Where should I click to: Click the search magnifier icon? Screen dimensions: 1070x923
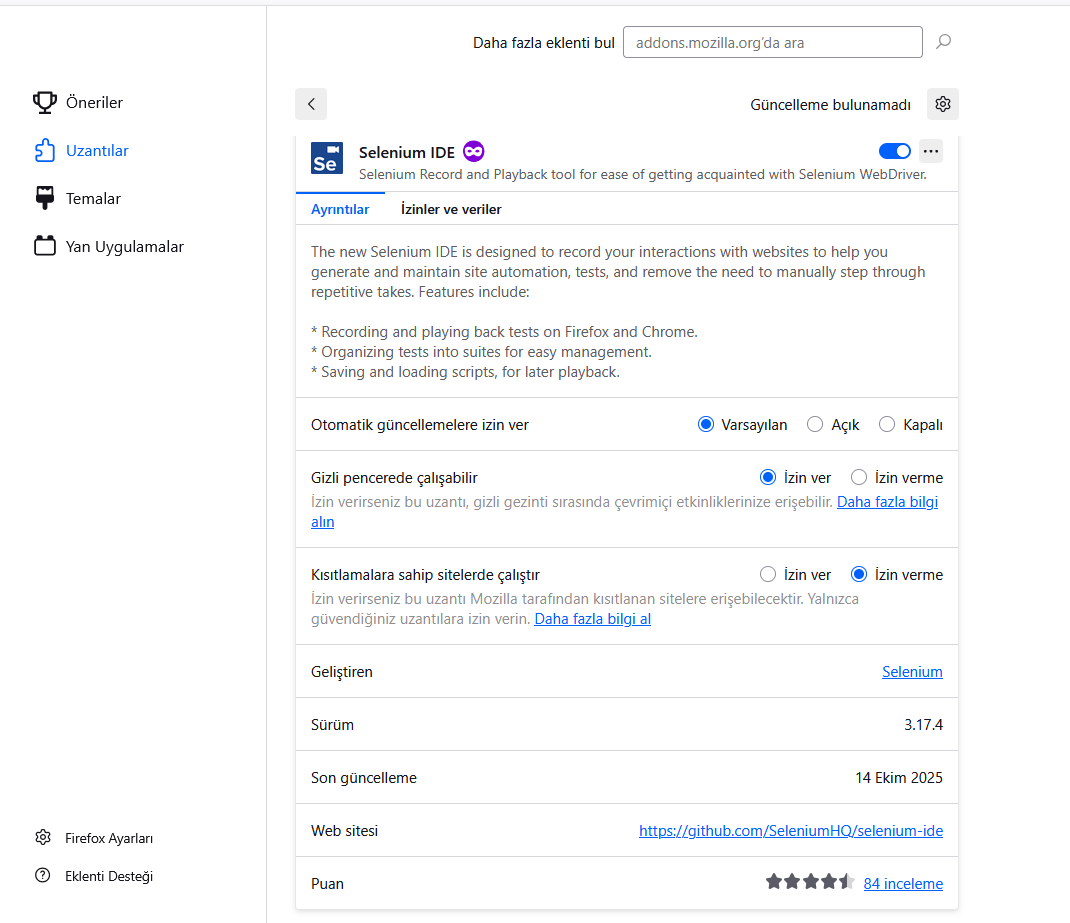(x=943, y=42)
